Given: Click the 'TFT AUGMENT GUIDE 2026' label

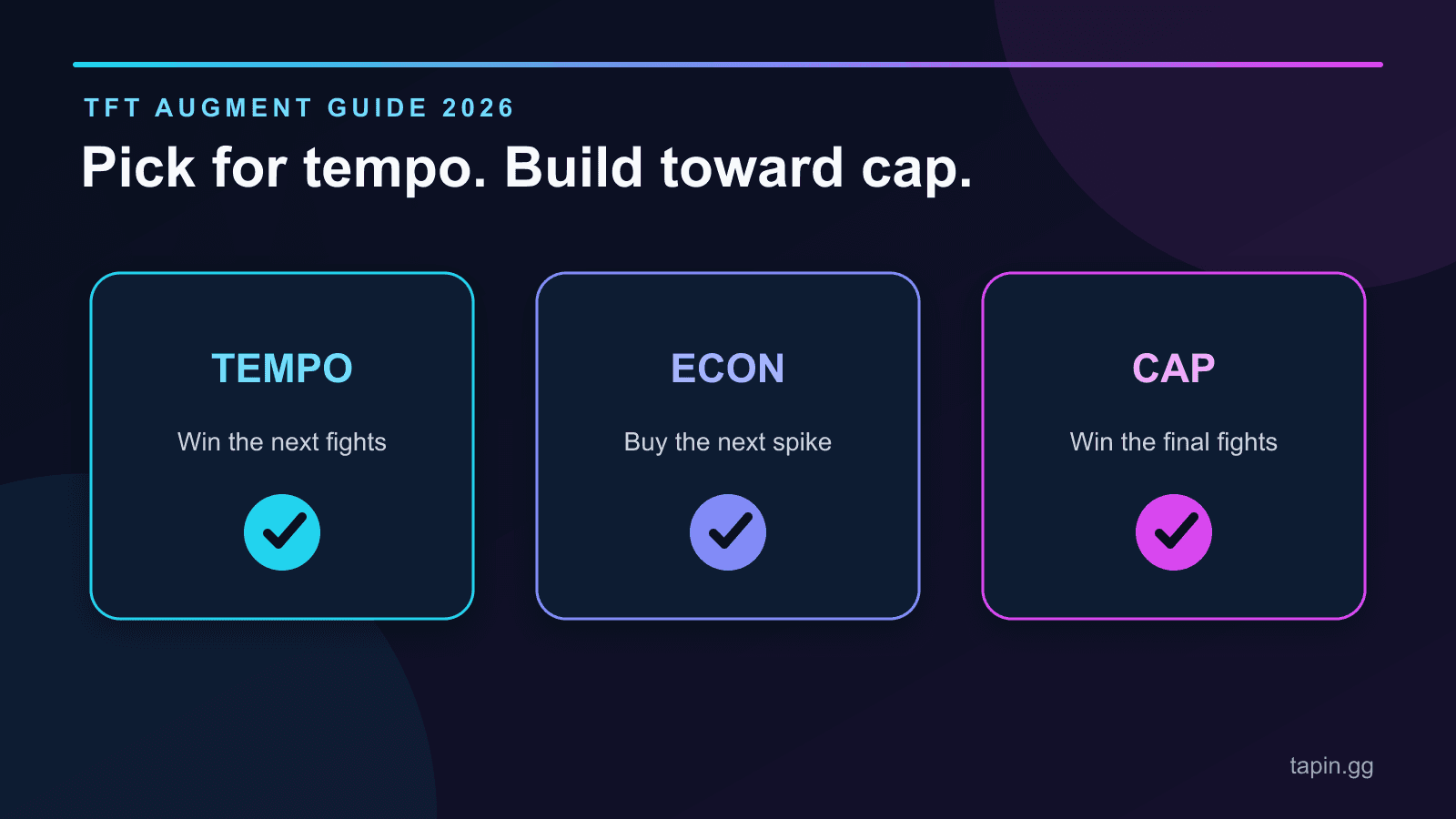Looking at the screenshot, I should point(299,108).
